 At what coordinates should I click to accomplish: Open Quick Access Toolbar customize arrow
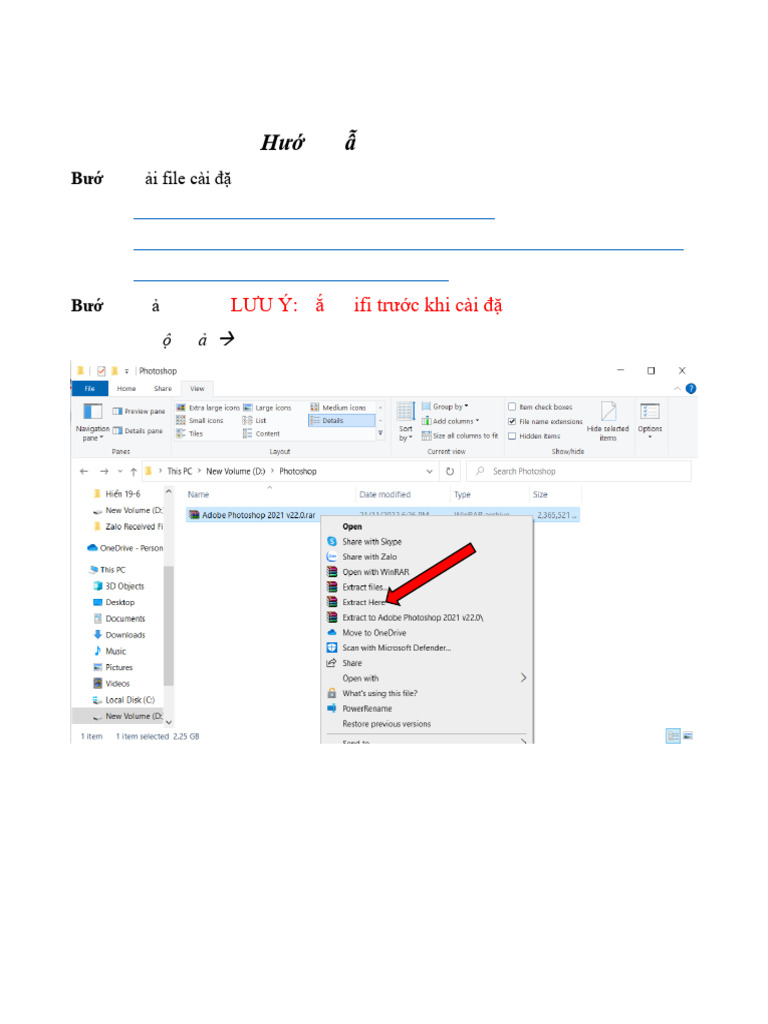(126, 371)
